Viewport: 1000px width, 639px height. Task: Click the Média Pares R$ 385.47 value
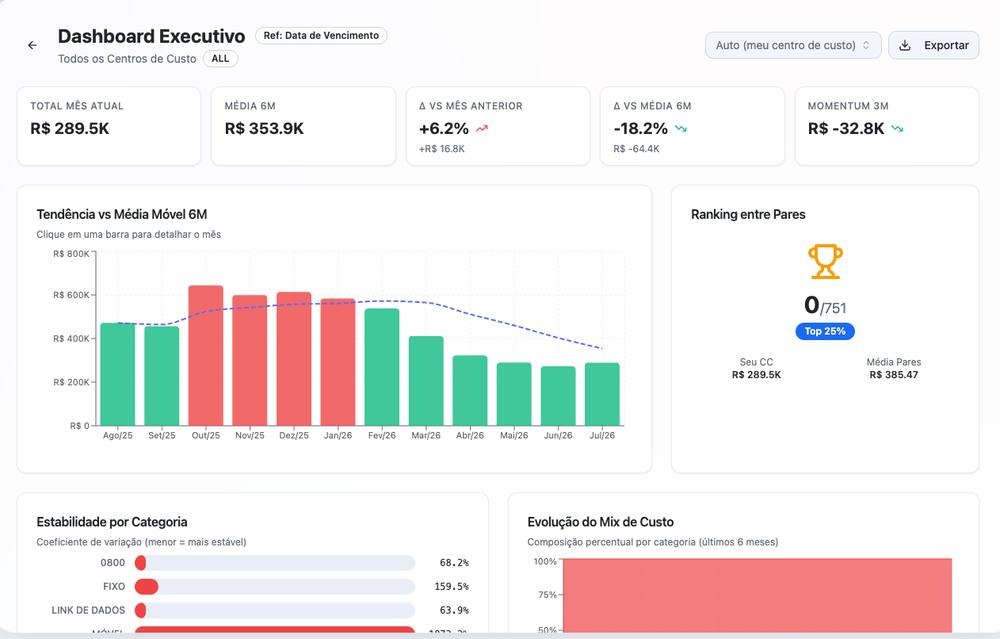893,375
